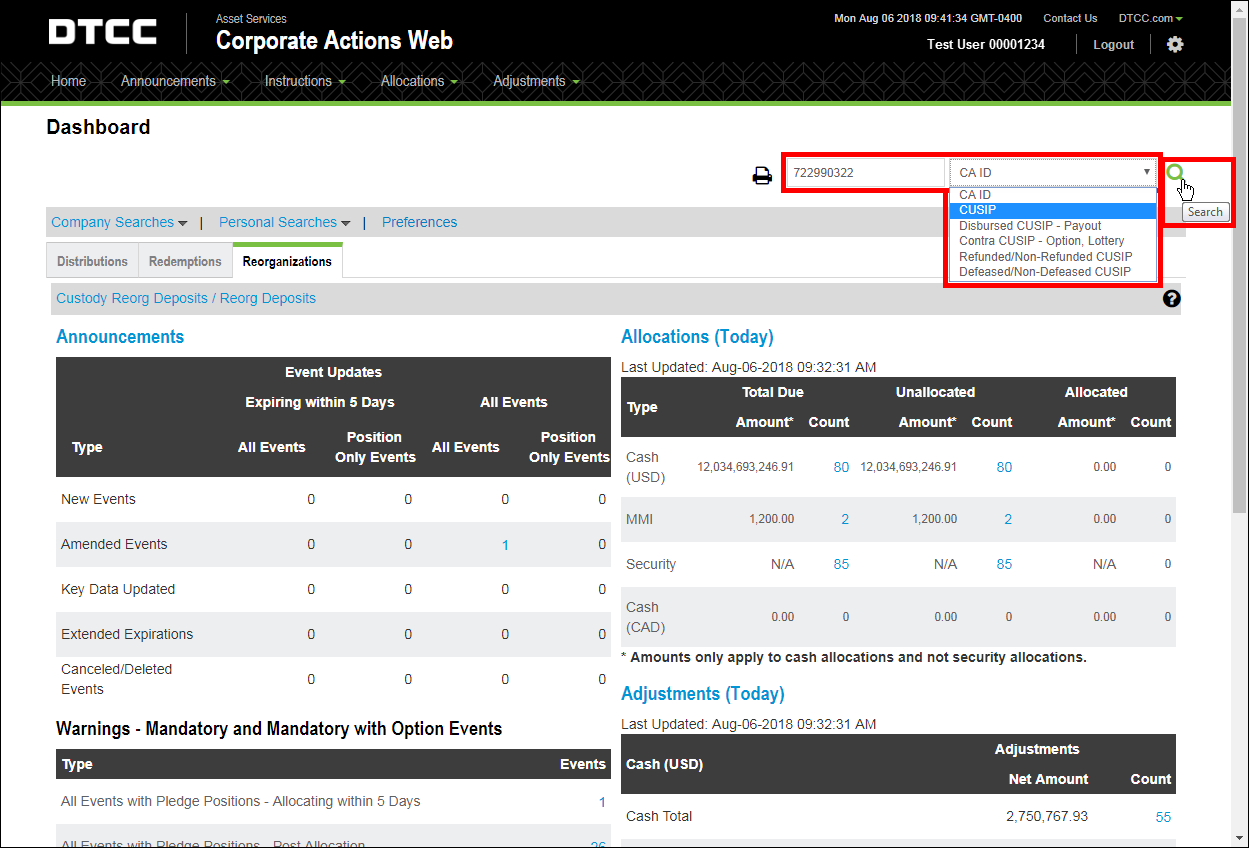The height and width of the screenshot is (848, 1249).
Task: Open the Allocations navigation menu
Action: (x=418, y=81)
